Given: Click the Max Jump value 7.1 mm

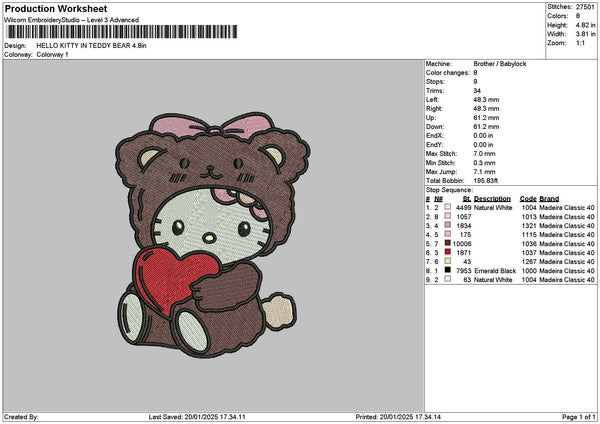Looking at the screenshot, I should click(x=484, y=172).
